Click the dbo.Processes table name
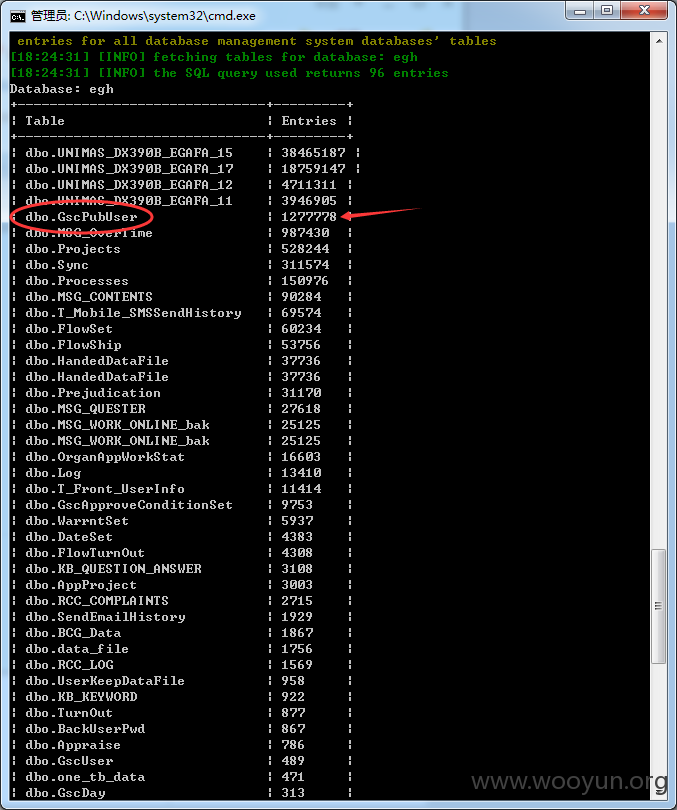Viewport: 677px width, 810px height. (77, 281)
